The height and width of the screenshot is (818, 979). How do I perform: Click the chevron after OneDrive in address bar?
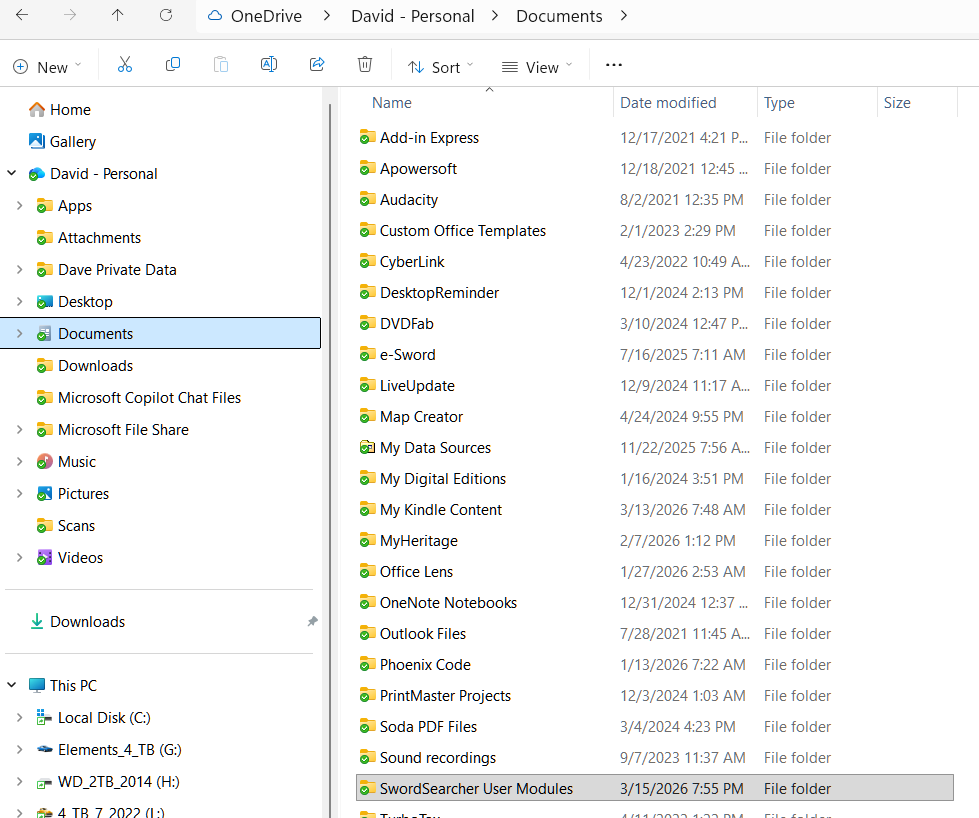tap(327, 16)
